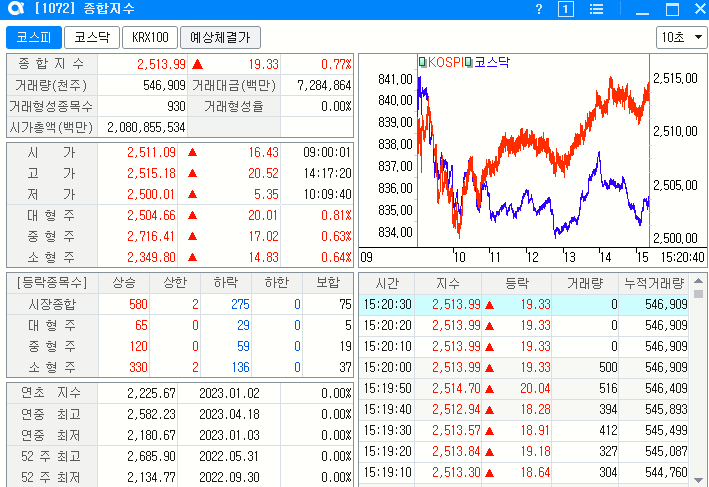
Task: Click the 지수 column header
Action: click(x=448, y=284)
